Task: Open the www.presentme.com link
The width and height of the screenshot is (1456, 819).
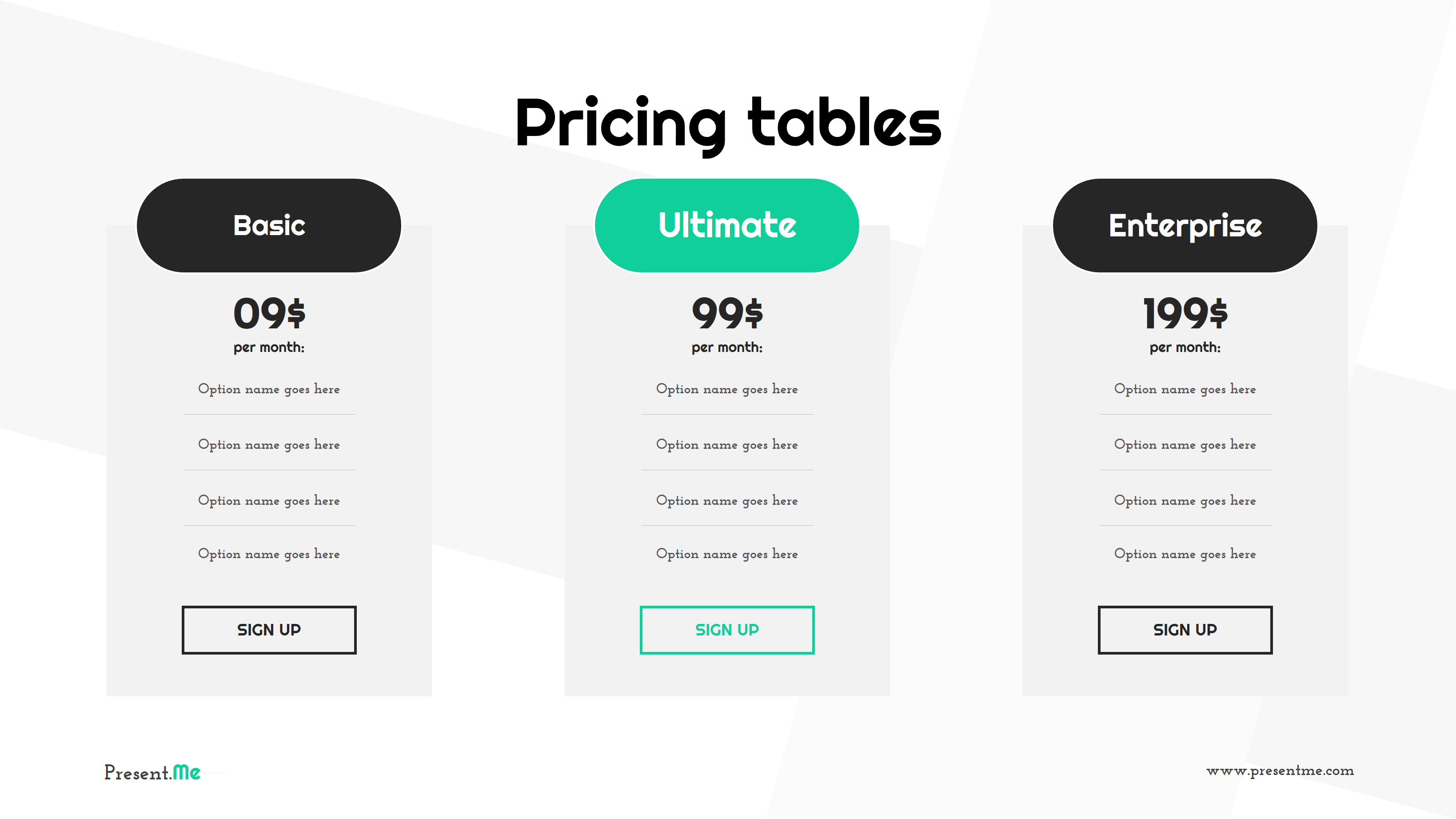Action: tap(1280, 771)
